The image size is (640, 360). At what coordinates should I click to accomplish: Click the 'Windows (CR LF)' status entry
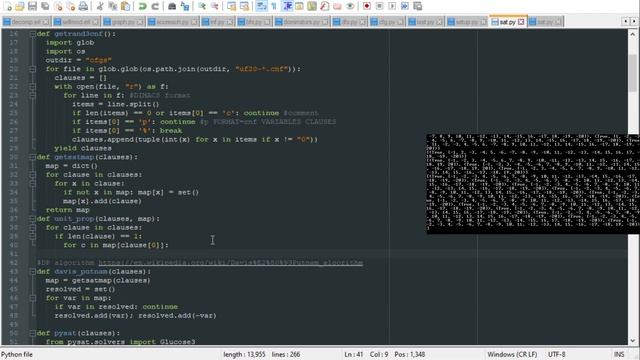coord(512,354)
